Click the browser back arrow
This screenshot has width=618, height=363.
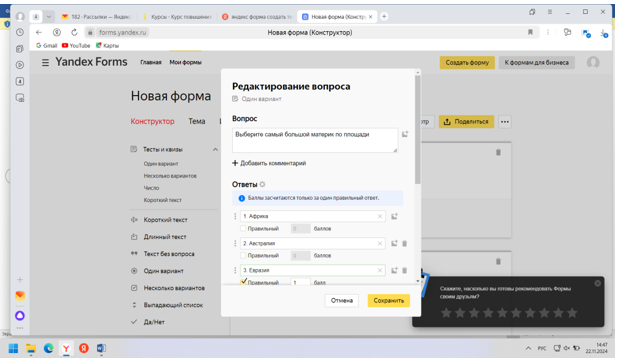tap(39, 32)
